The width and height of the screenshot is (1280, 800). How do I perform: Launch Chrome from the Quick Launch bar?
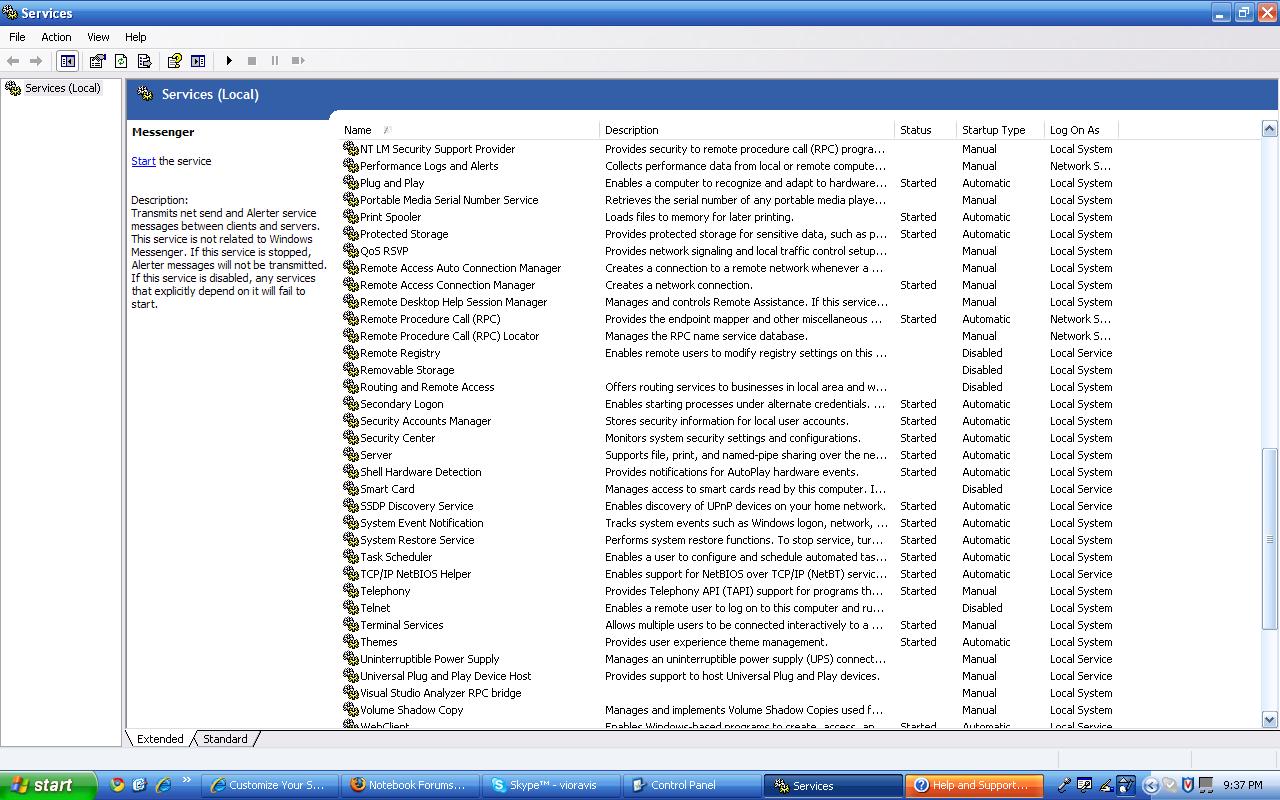click(117, 785)
